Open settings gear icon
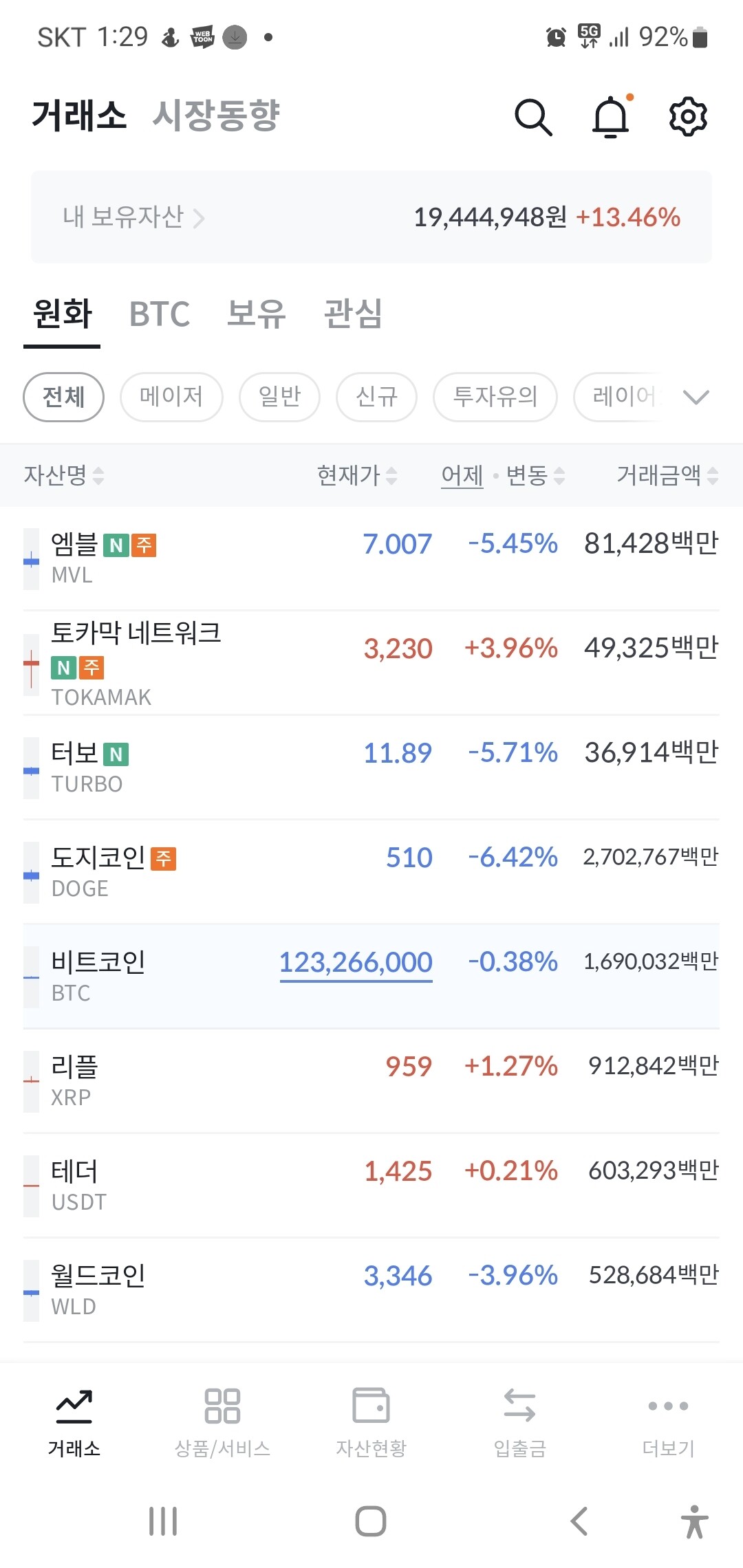 coord(688,117)
